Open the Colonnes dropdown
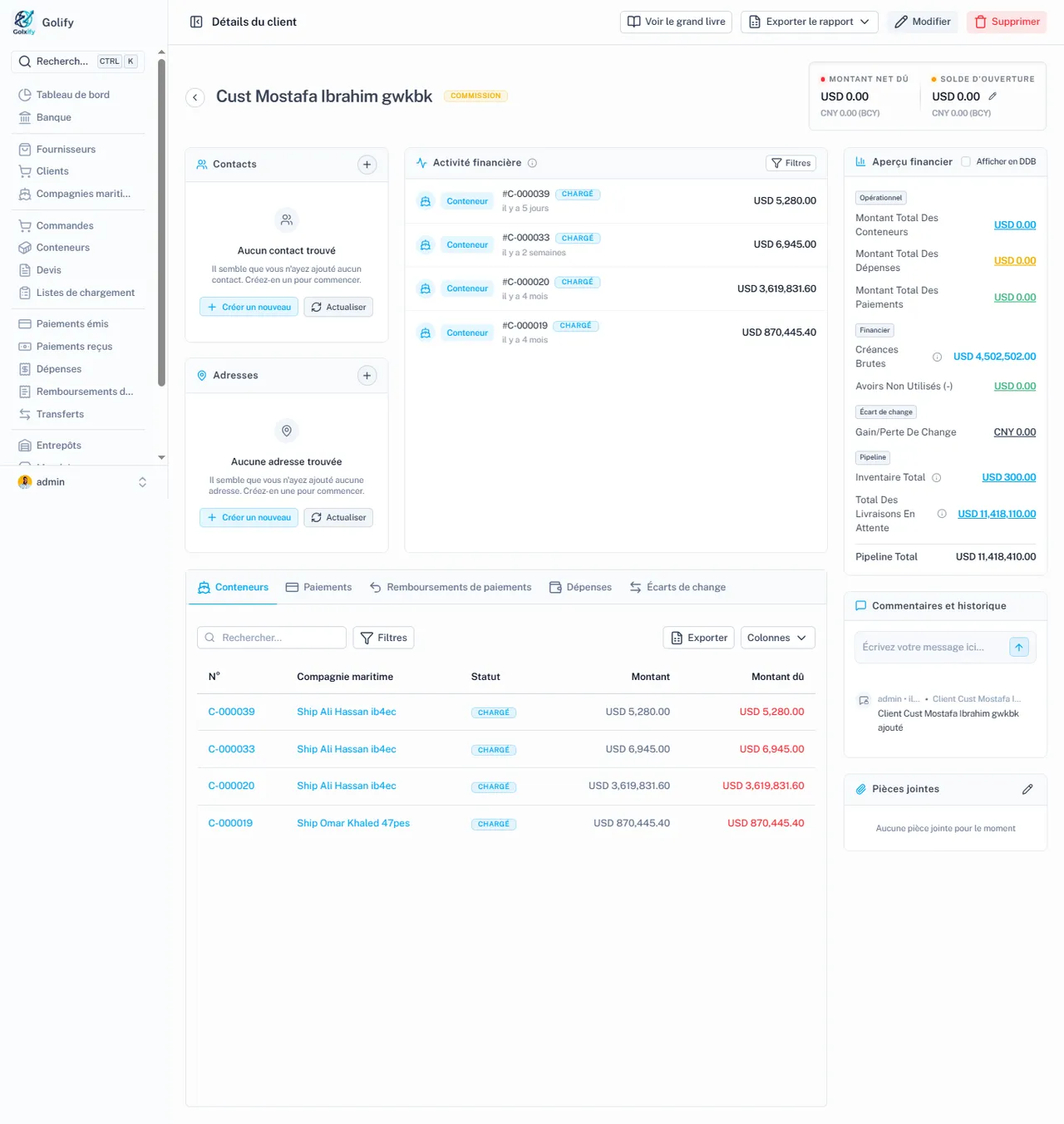This screenshot has height=1124, width=1064. click(x=777, y=638)
